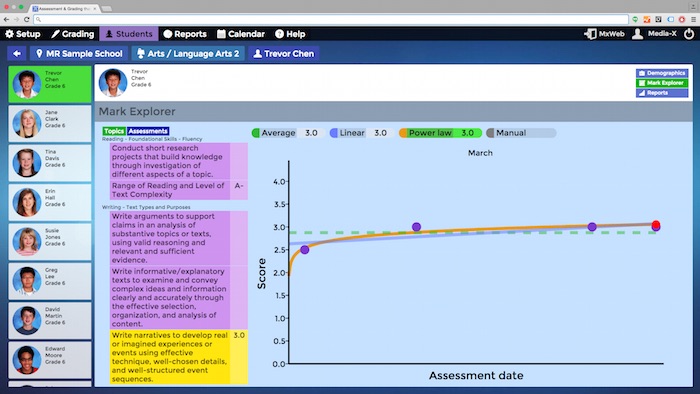Toggle the Average calculation method

click(288, 133)
